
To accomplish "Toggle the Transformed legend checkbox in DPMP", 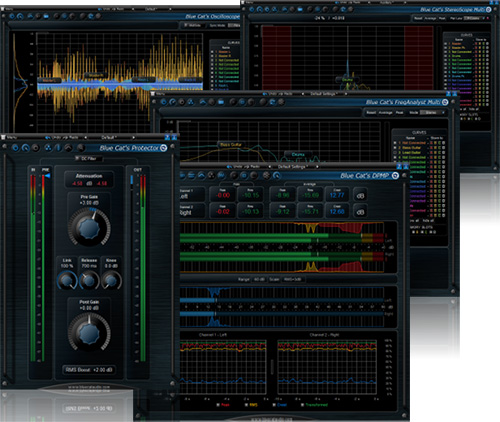I will pyautogui.click(x=302, y=405).
